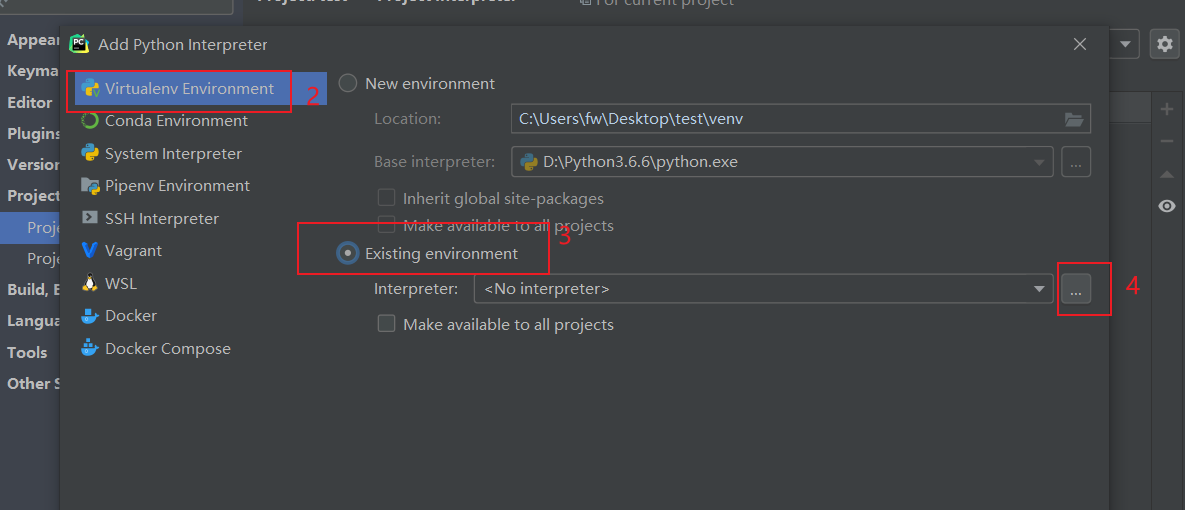This screenshot has width=1185, height=510.
Task: Click the Conda green ring icon
Action: (x=90, y=121)
